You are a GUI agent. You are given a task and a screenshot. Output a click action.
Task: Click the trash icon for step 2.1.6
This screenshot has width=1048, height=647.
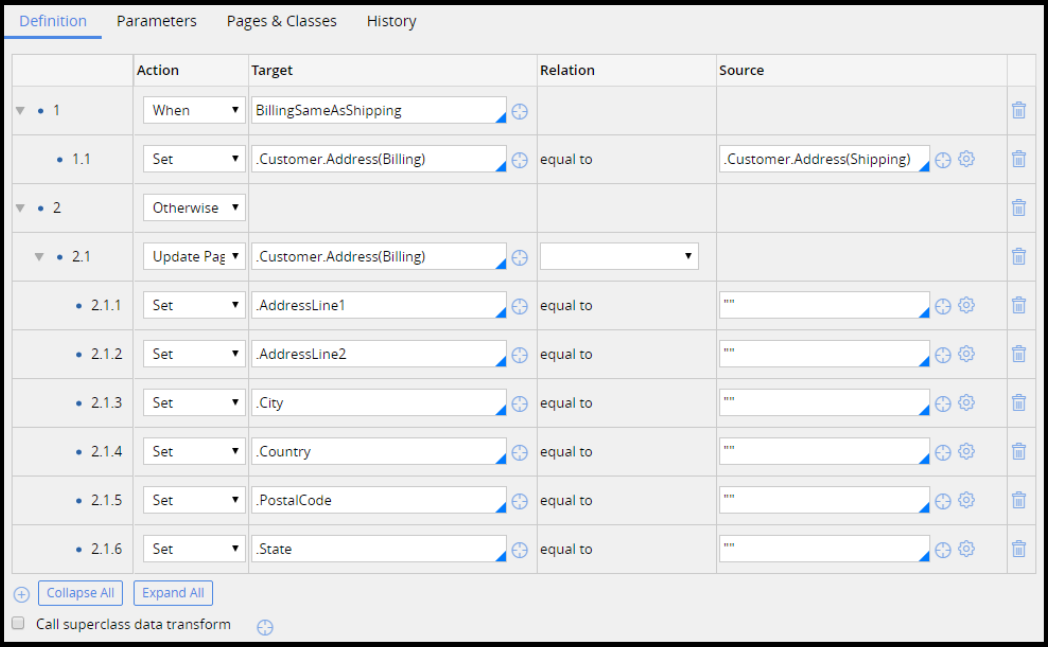point(1018,549)
